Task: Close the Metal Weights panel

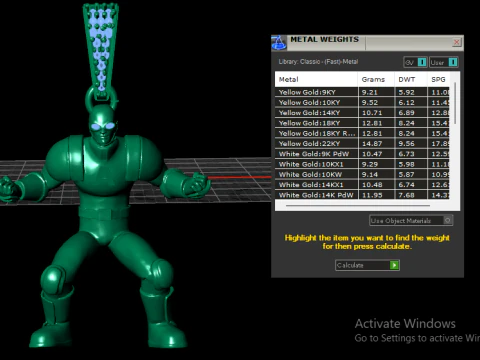Action: coord(456,42)
